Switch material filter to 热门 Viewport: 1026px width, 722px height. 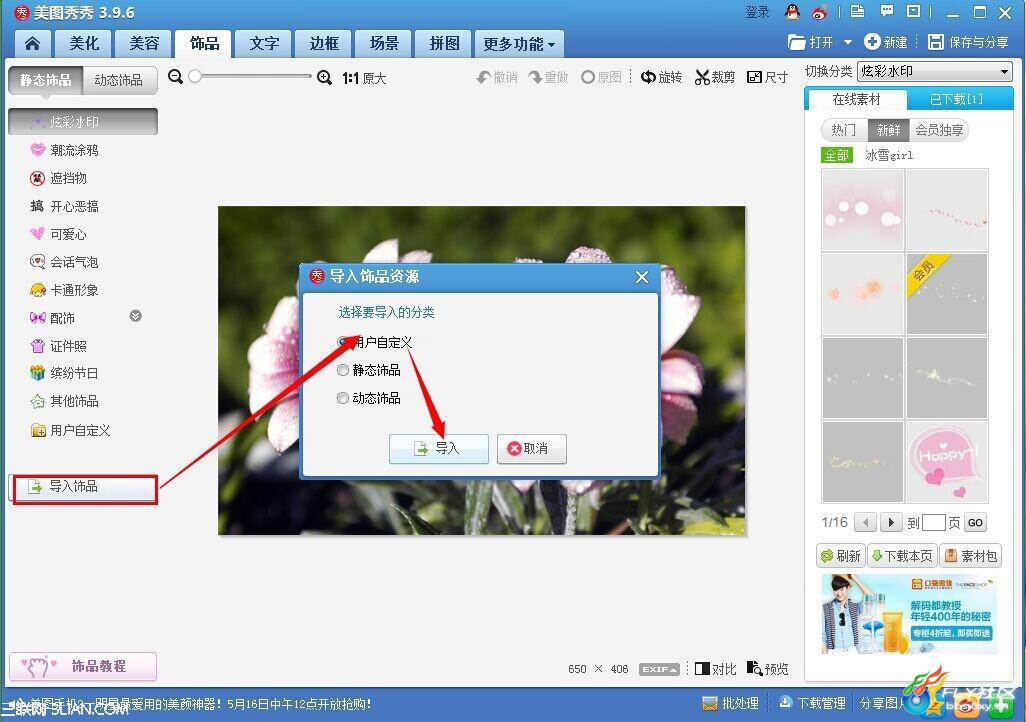coord(844,130)
